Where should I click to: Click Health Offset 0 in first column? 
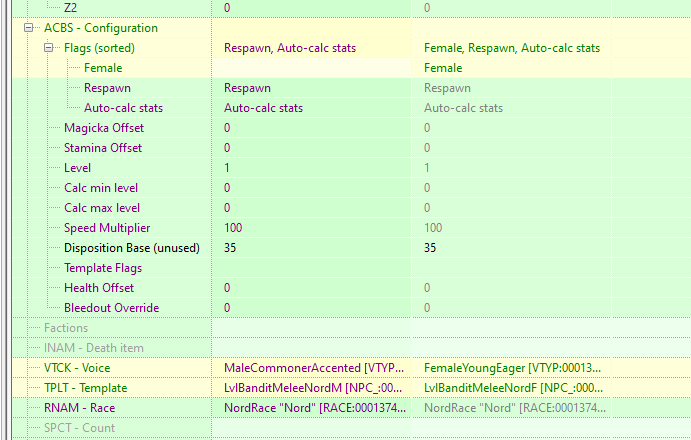(x=227, y=288)
